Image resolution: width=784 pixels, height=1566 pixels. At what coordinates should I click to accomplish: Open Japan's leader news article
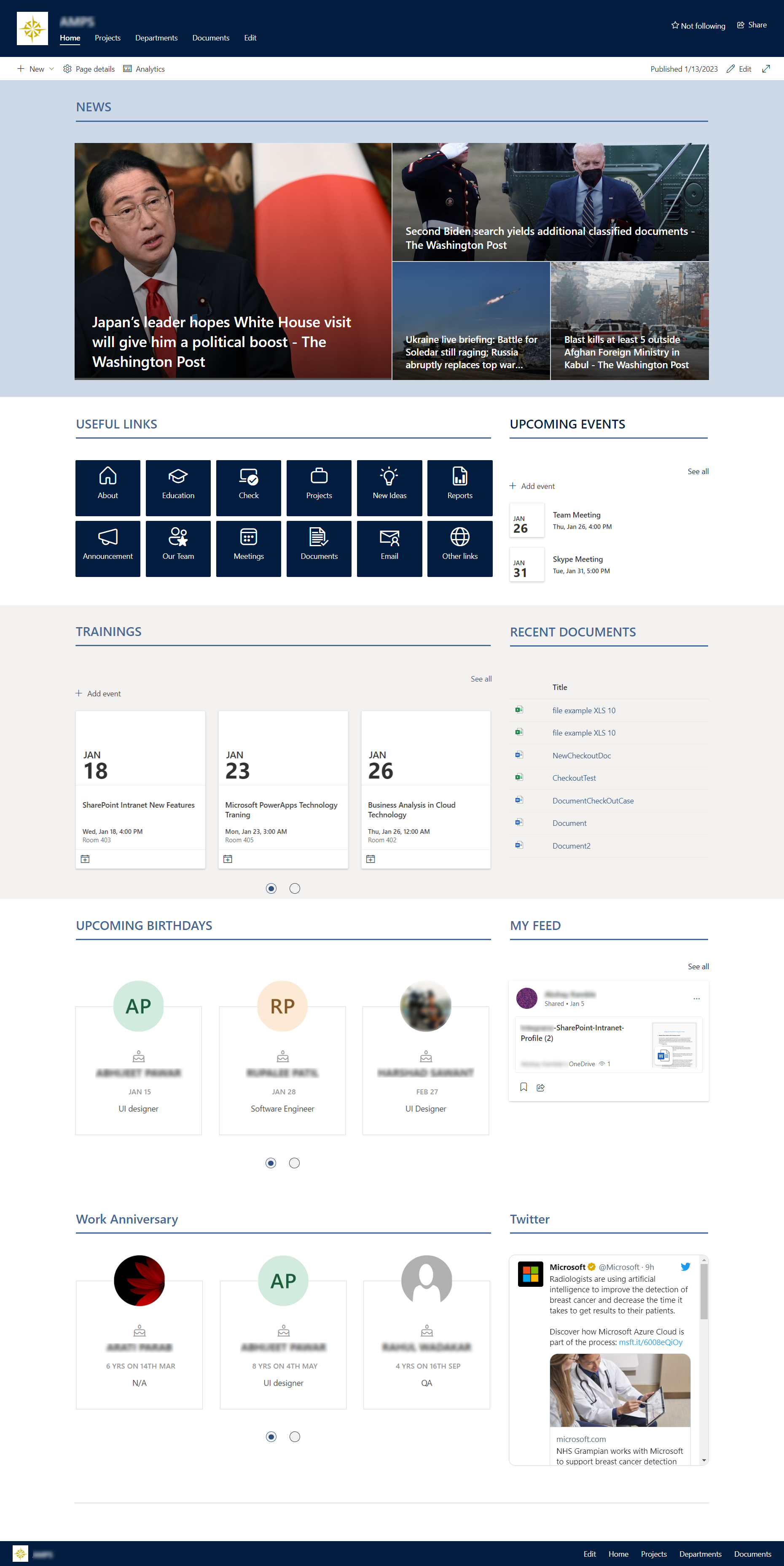pos(233,261)
